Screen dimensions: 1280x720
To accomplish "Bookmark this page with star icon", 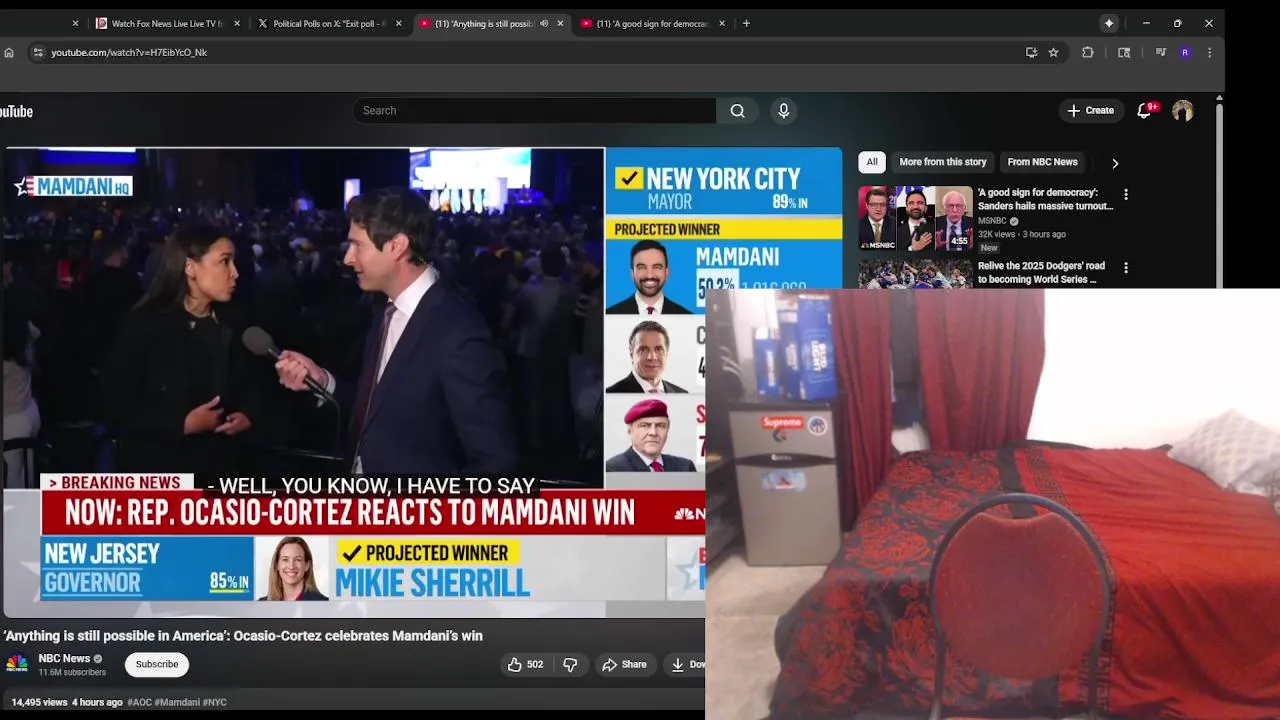I will click(x=1053, y=53).
